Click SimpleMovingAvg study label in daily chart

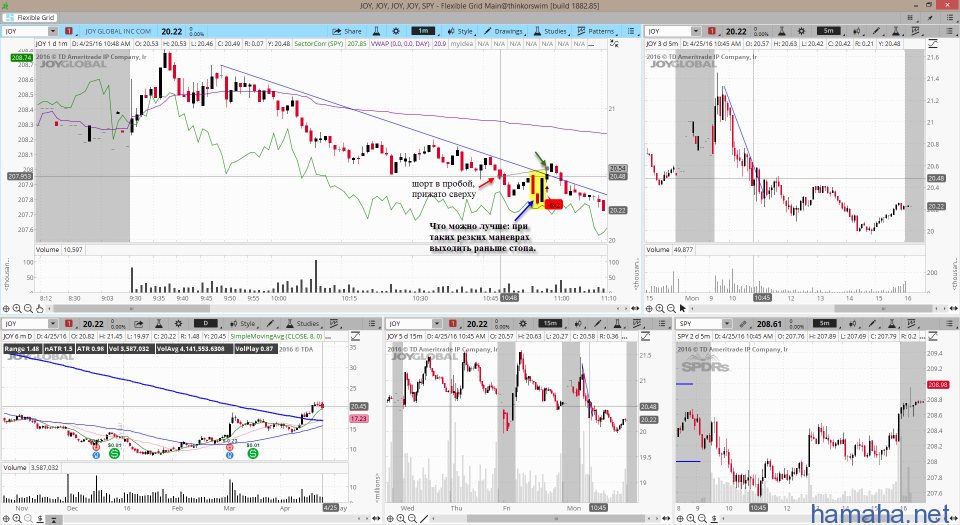point(276,337)
